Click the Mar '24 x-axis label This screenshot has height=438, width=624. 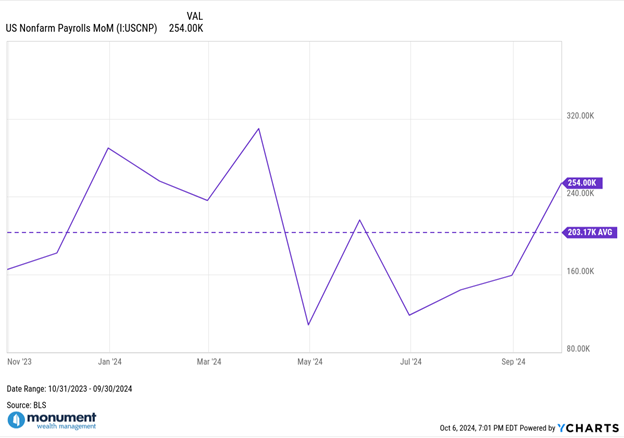pyautogui.click(x=209, y=362)
